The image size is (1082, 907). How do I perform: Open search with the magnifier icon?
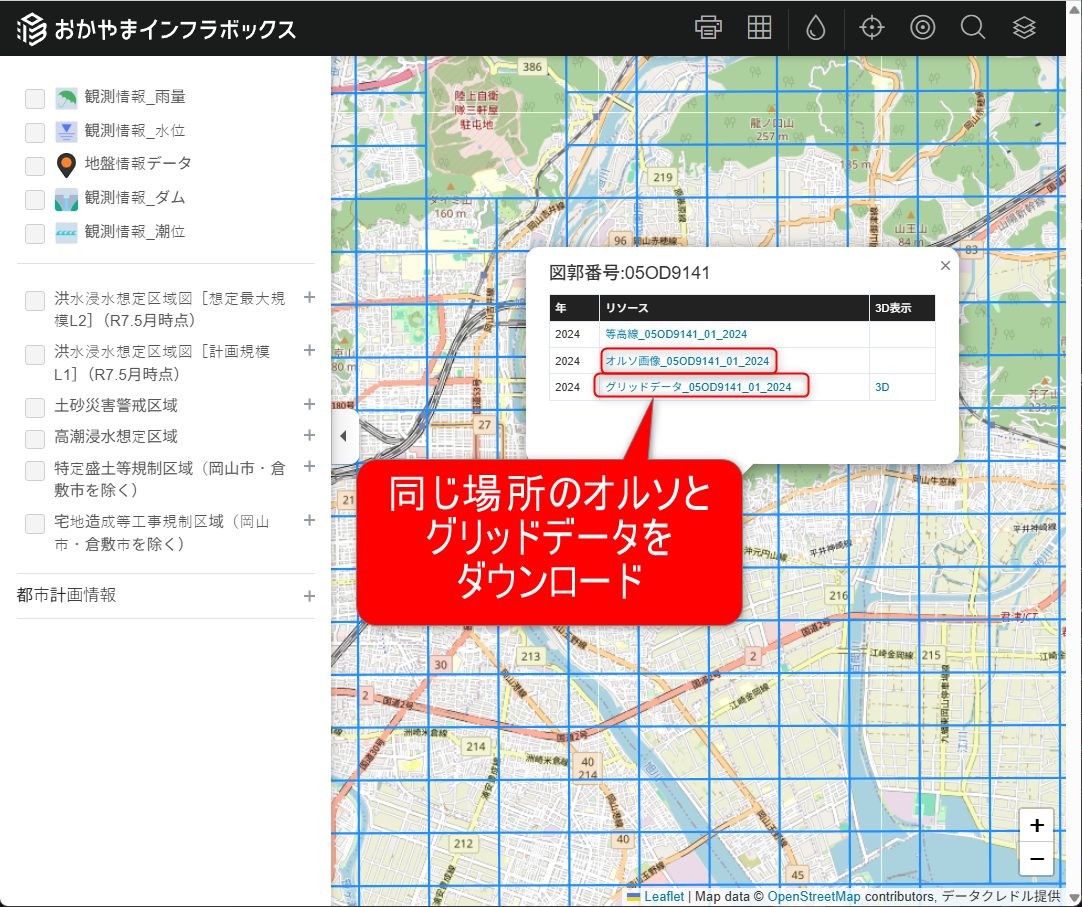(x=973, y=28)
